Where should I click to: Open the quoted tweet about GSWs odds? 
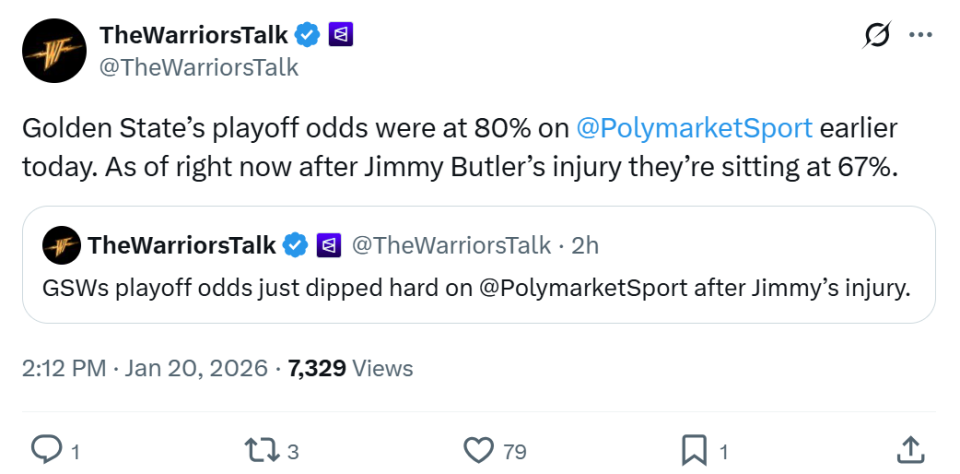tap(478, 288)
